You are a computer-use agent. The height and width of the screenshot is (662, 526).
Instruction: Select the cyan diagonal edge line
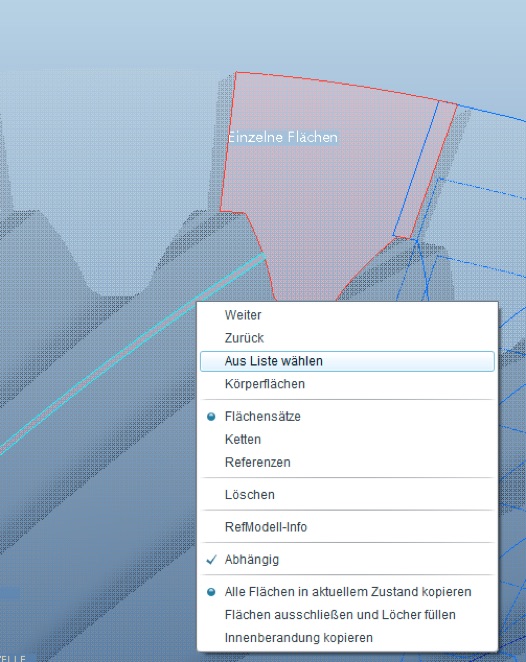tap(132, 353)
